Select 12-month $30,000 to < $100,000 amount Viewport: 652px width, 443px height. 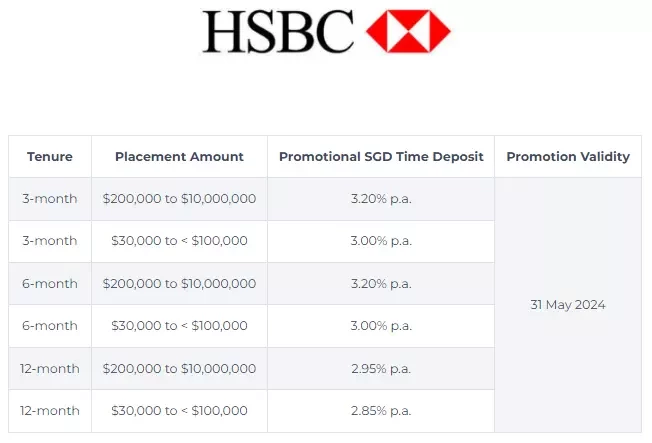[x=179, y=411]
